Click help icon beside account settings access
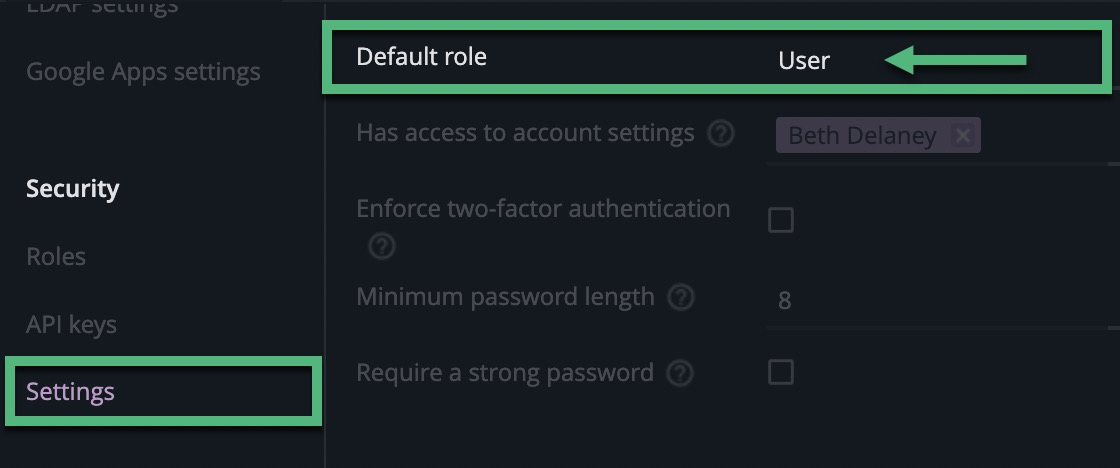Viewport: 1120px width, 468px height. [720, 133]
